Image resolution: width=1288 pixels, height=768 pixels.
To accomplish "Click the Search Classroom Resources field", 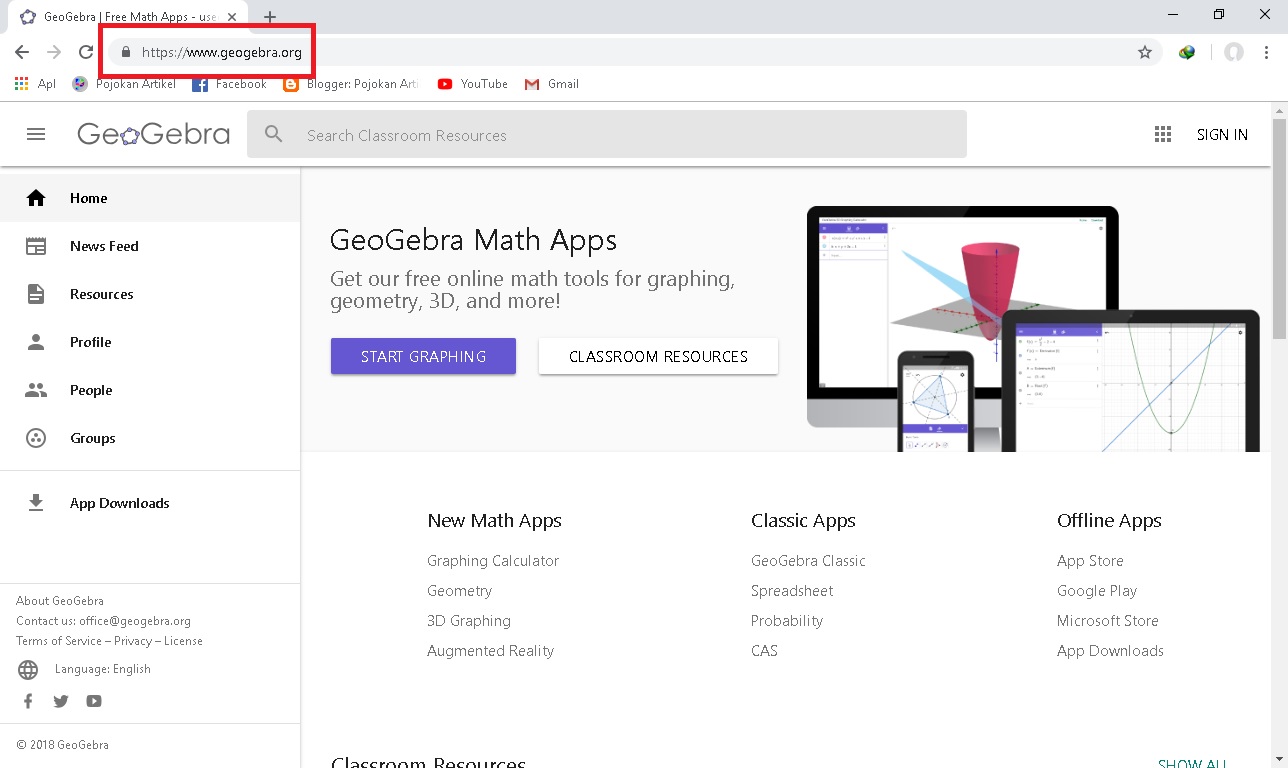I will [607, 134].
